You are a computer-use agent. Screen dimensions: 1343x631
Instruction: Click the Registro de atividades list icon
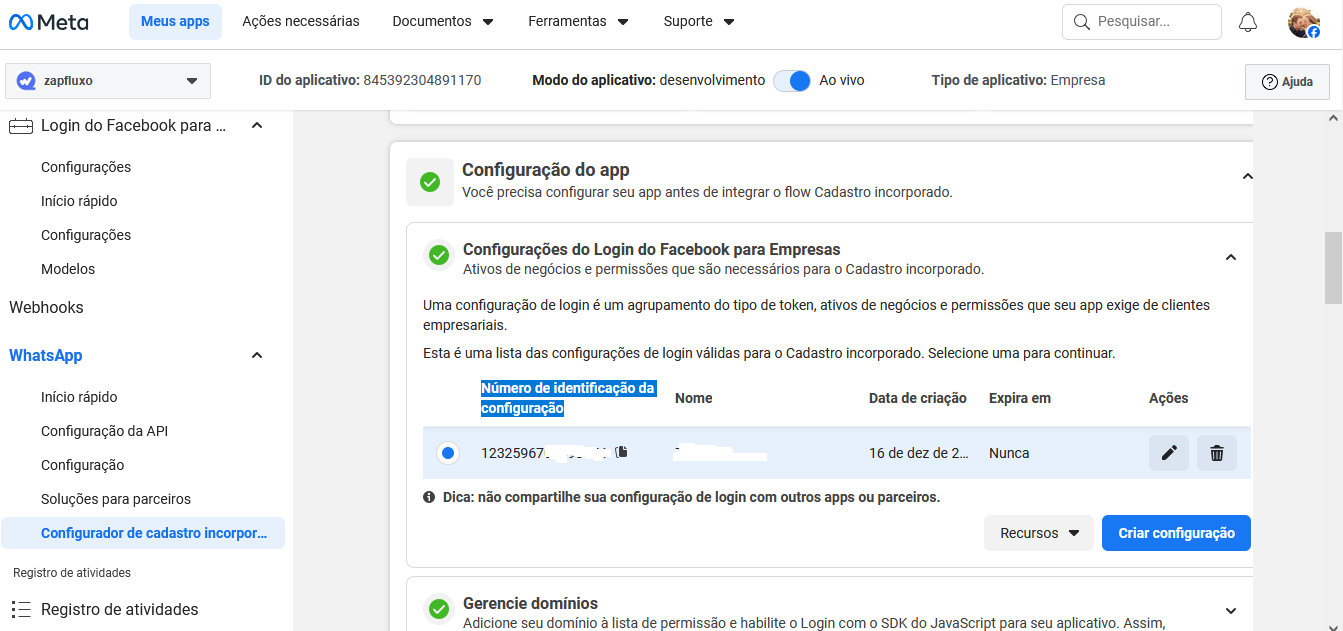[x=20, y=609]
